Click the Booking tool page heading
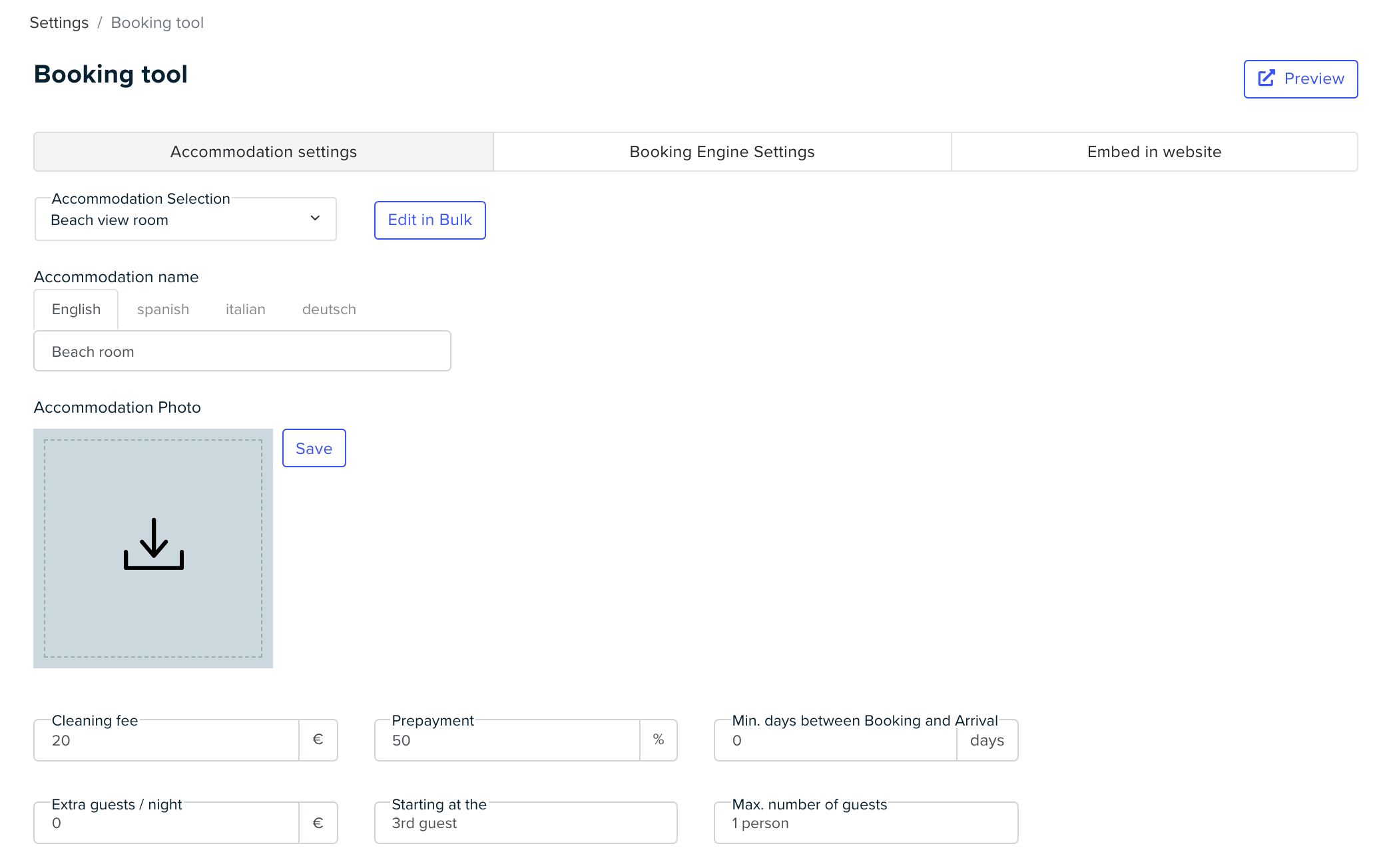The image size is (1389, 868). click(111, 74)
